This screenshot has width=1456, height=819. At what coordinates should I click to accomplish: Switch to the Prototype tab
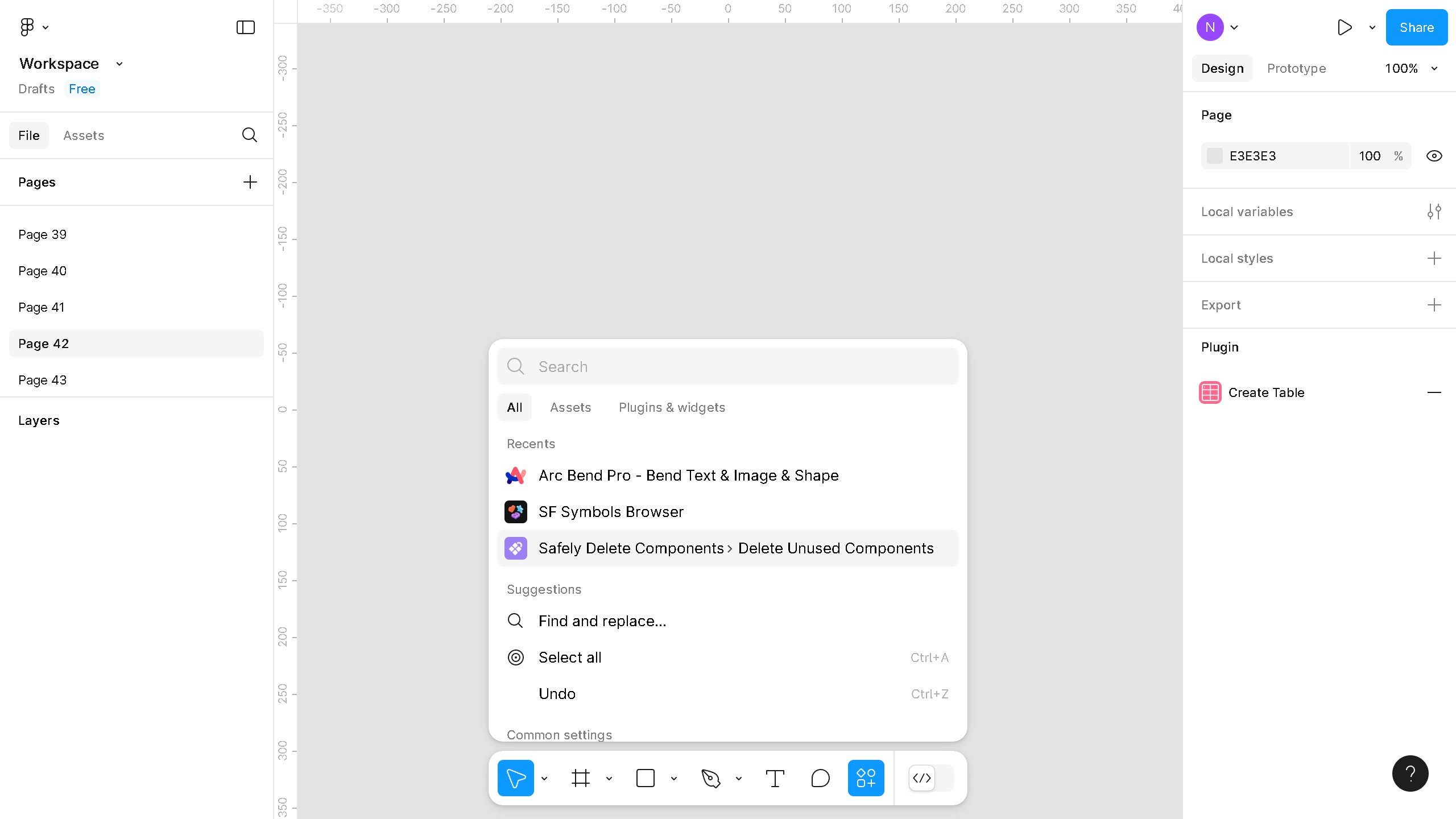tap(1296, 68)
